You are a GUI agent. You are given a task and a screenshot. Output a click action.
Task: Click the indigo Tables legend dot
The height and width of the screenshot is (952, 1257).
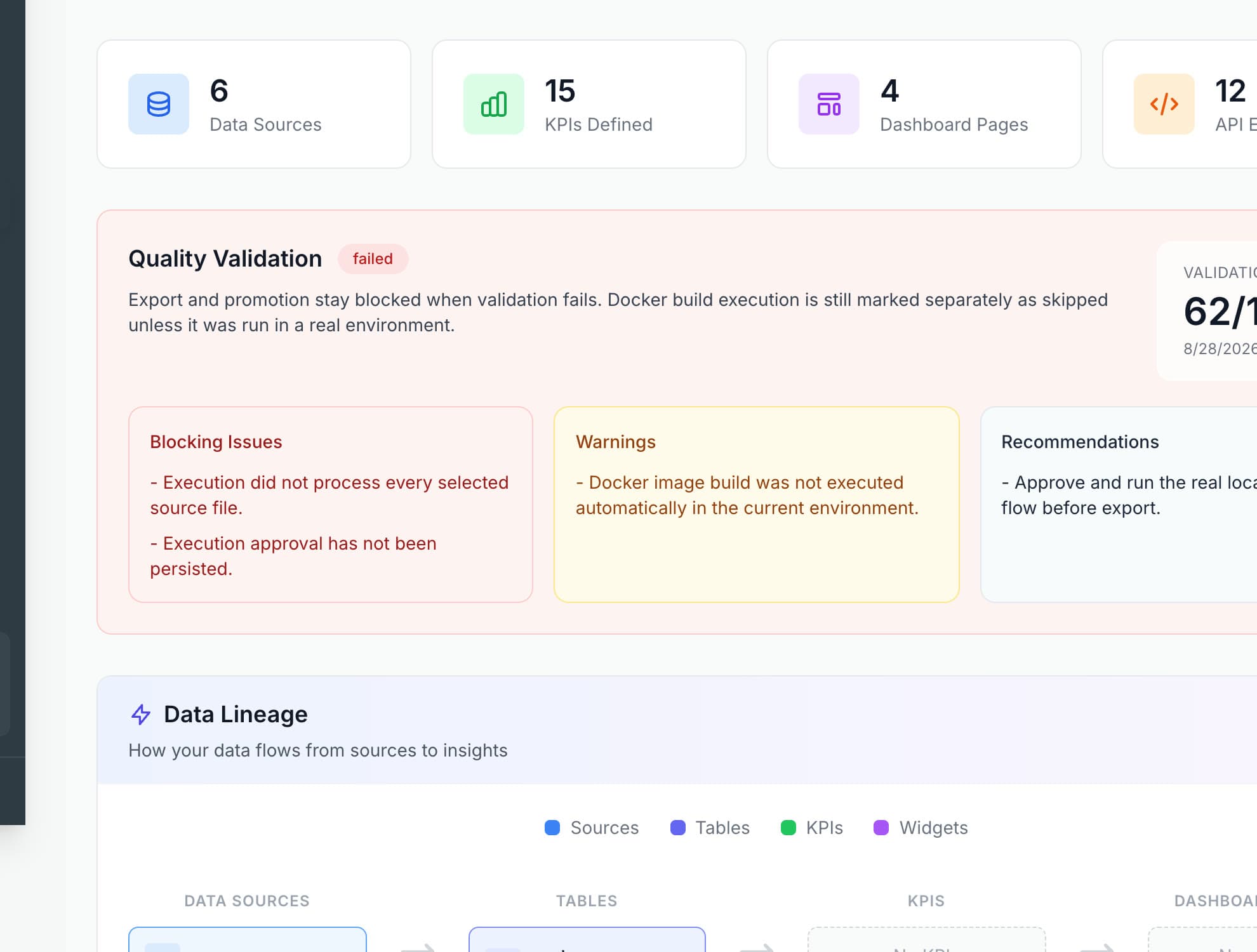pyautogui.click(x=678, y=828)
